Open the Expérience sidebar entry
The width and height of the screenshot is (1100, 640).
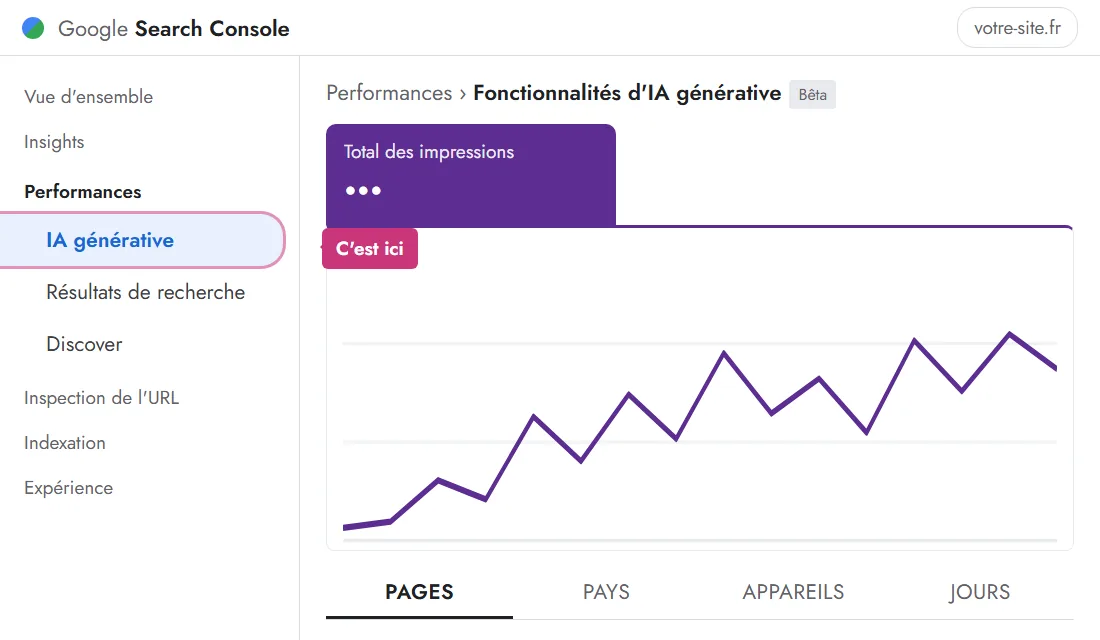[69, 488]
